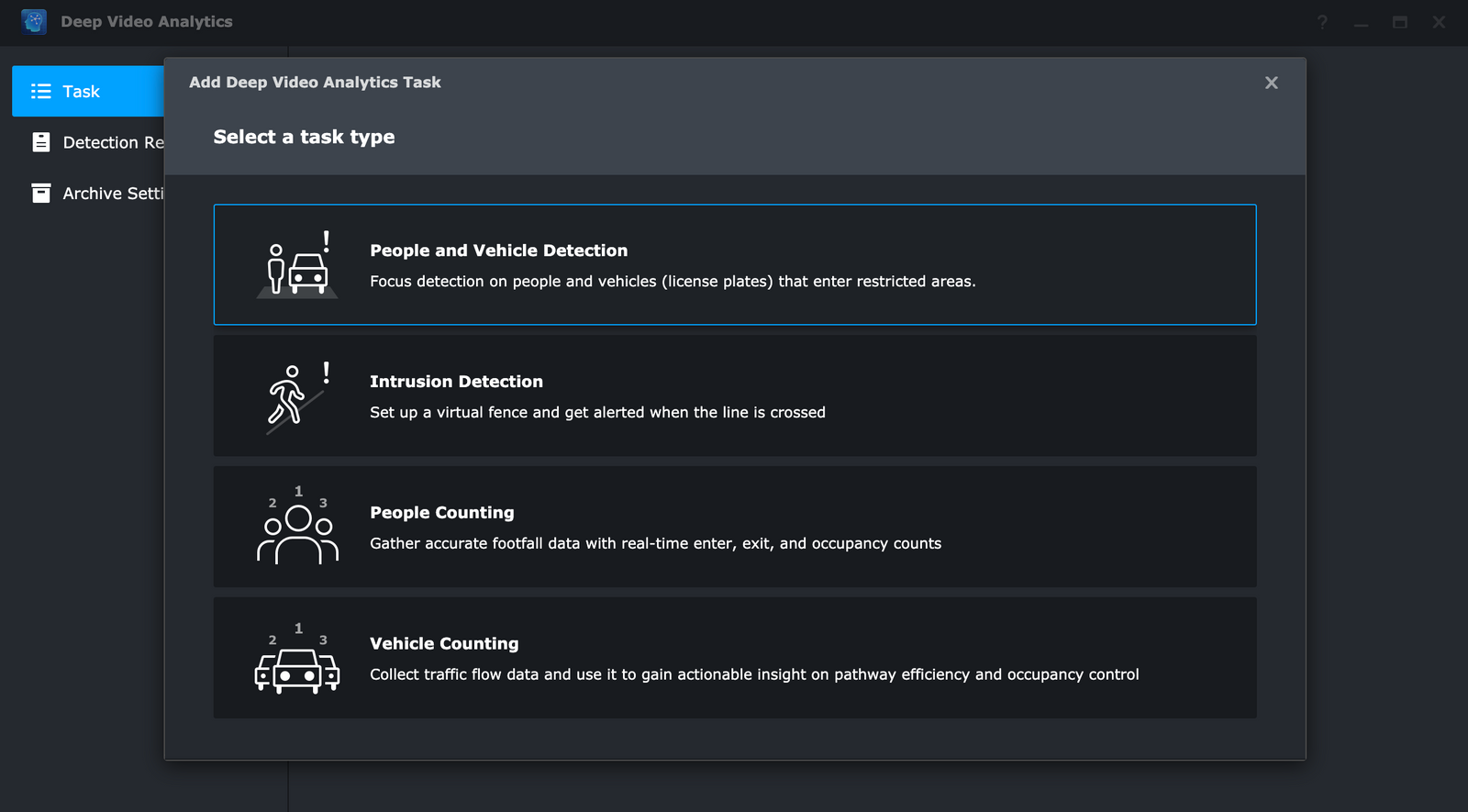Open the help question mark icon
The width and height of the screenshot is (1468, 812).
coord(1322,22)
